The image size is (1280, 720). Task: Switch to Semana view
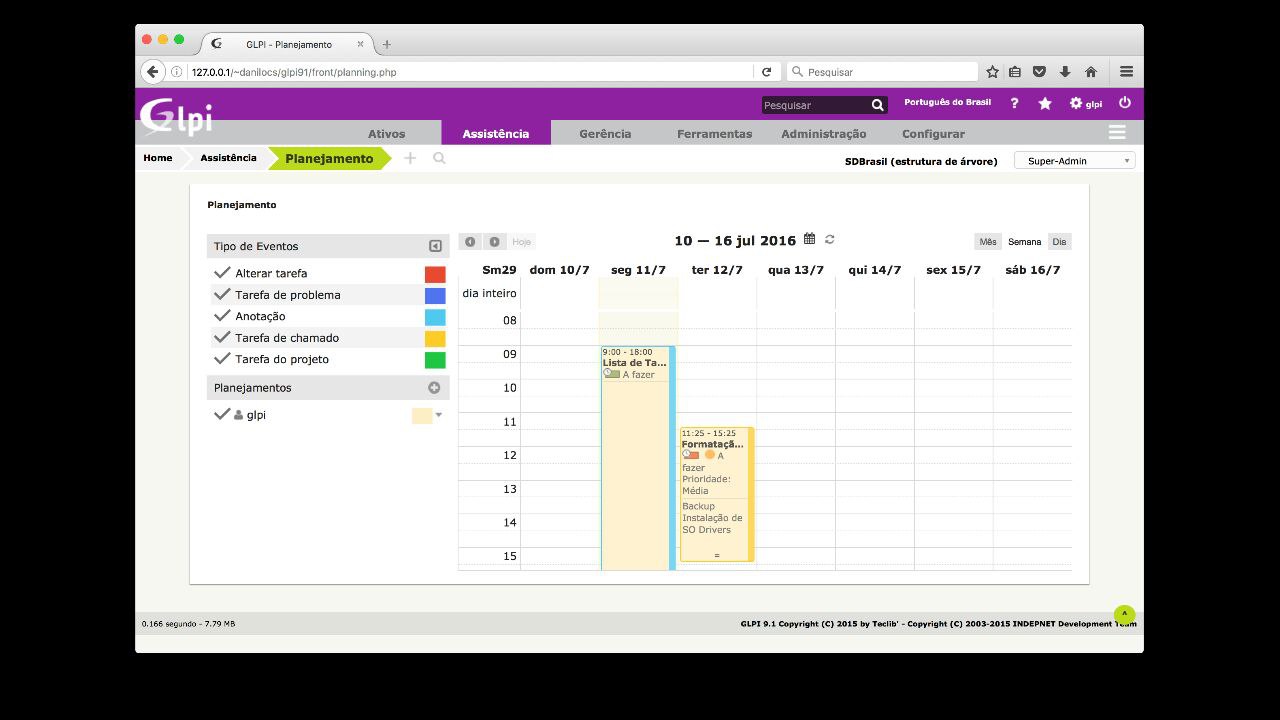pos(1024,242)
